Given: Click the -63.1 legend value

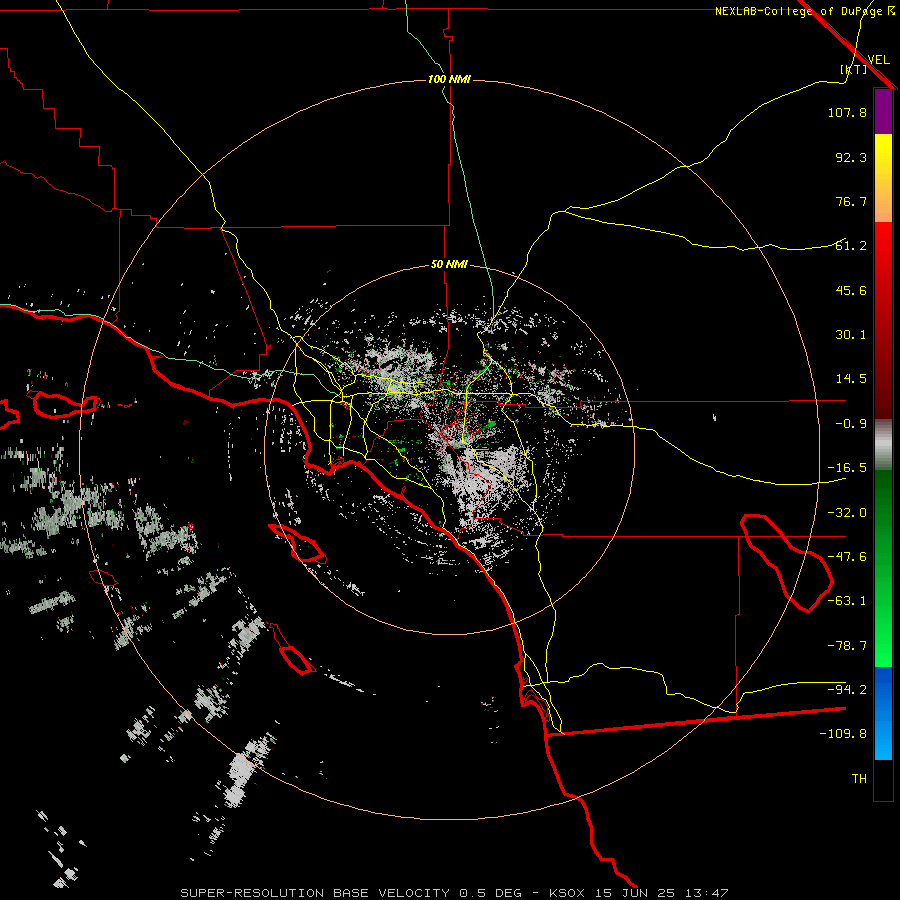Looking at the screenshot, I should (847, 601).
